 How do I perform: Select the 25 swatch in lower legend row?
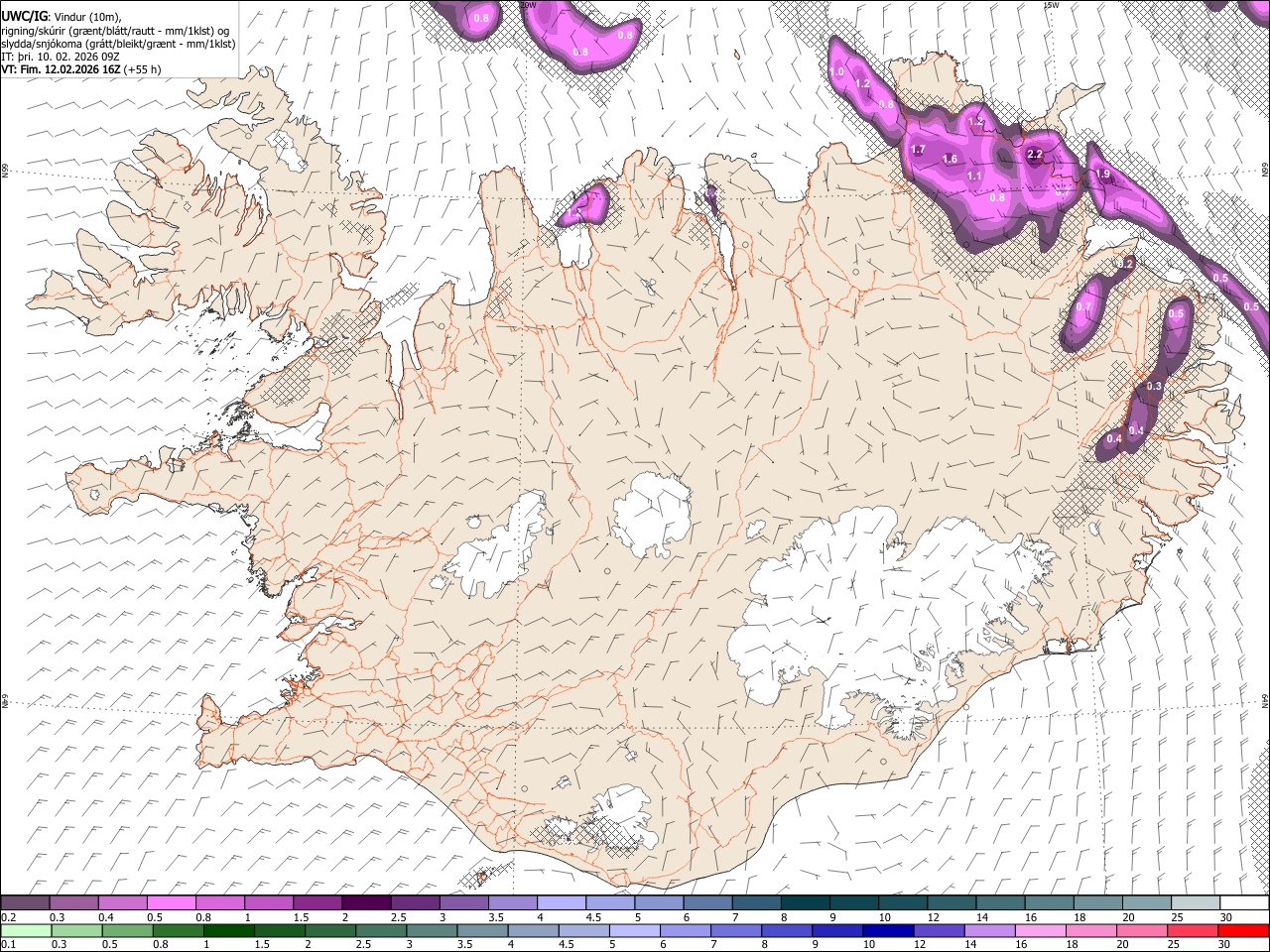coord(1194,930)
